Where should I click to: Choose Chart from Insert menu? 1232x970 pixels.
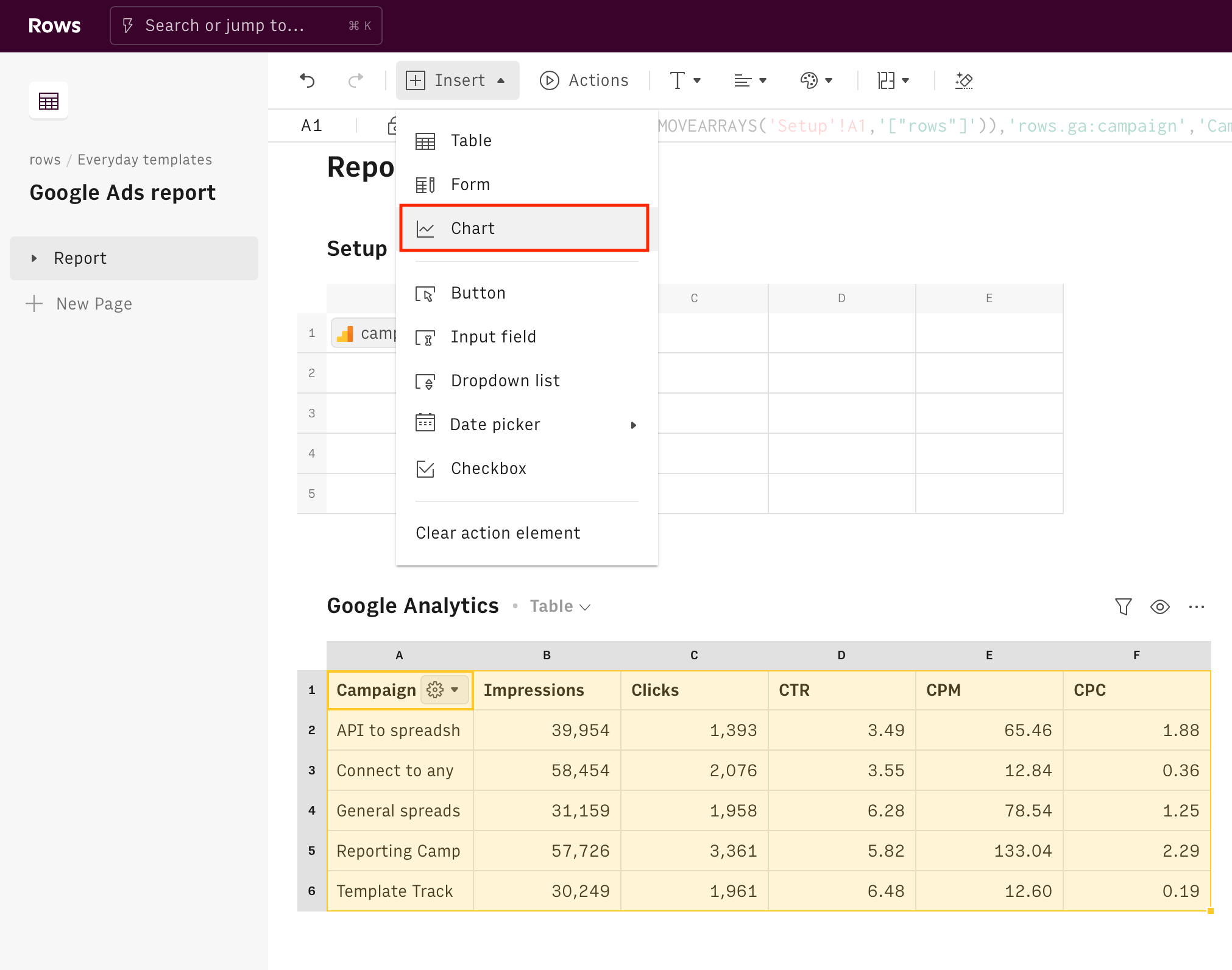(x=473, y=228)
